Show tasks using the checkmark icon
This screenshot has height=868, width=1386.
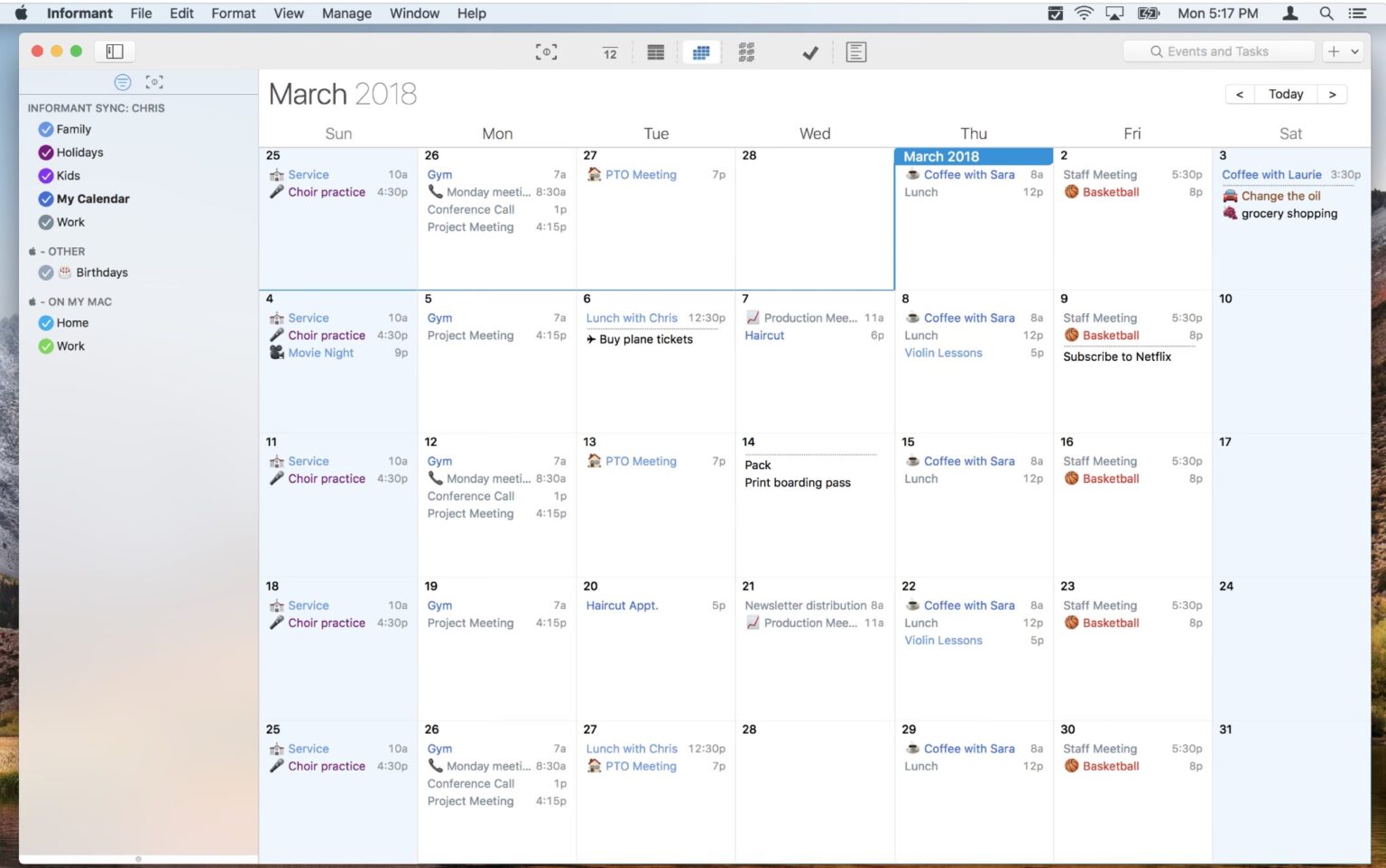[810, 52]
